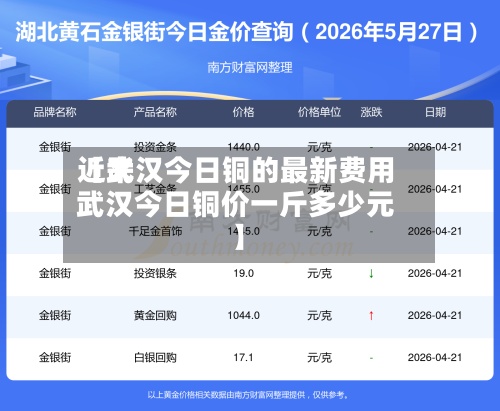The width and height of the screenshot is (500, 411).
Task: Click 金银街 brand in 白银回购 row
Action: click(55, 358)
